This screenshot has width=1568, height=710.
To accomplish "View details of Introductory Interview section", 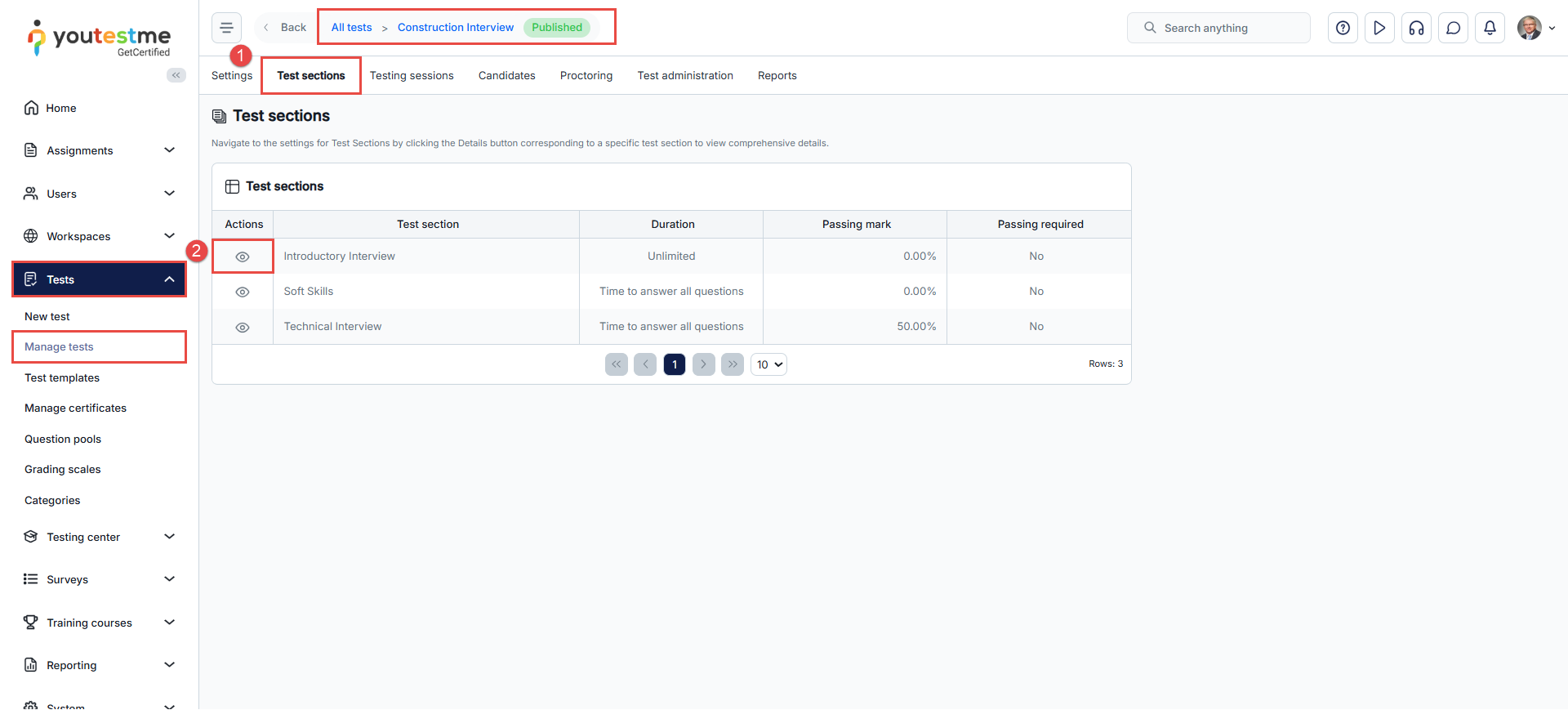I will 243,257.
